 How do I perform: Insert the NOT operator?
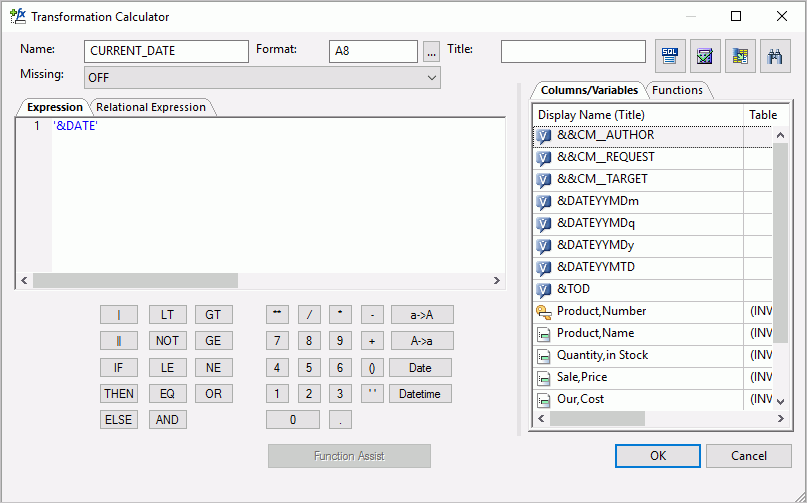(168, 340)
